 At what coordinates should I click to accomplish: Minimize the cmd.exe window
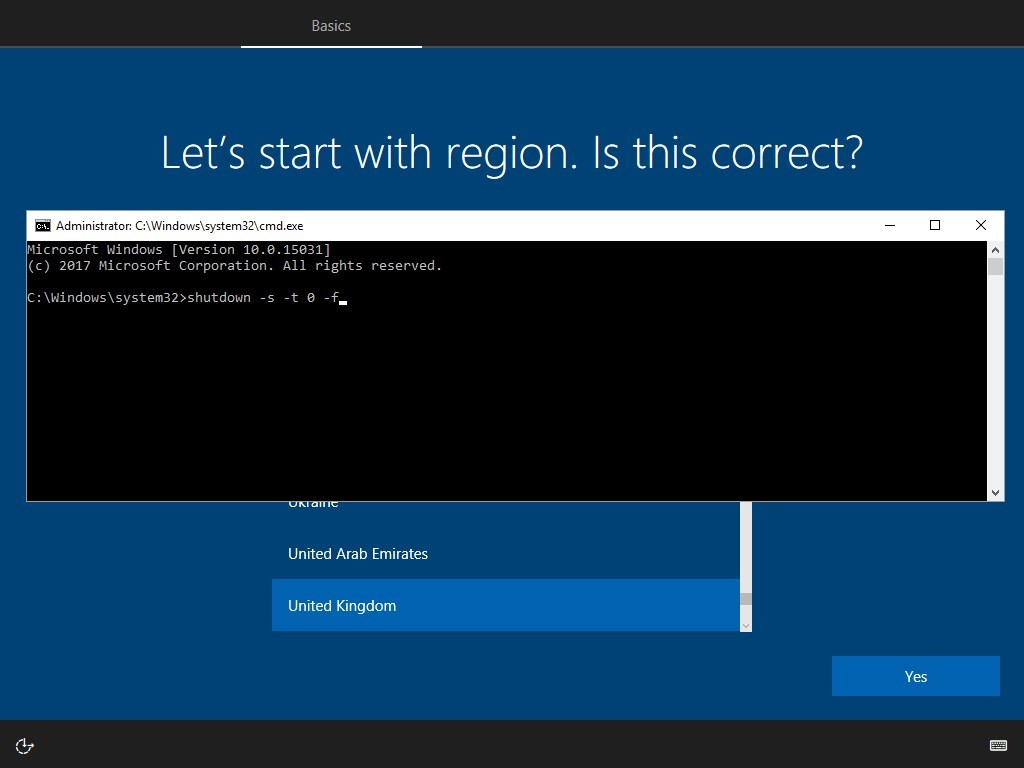(889, 225)
